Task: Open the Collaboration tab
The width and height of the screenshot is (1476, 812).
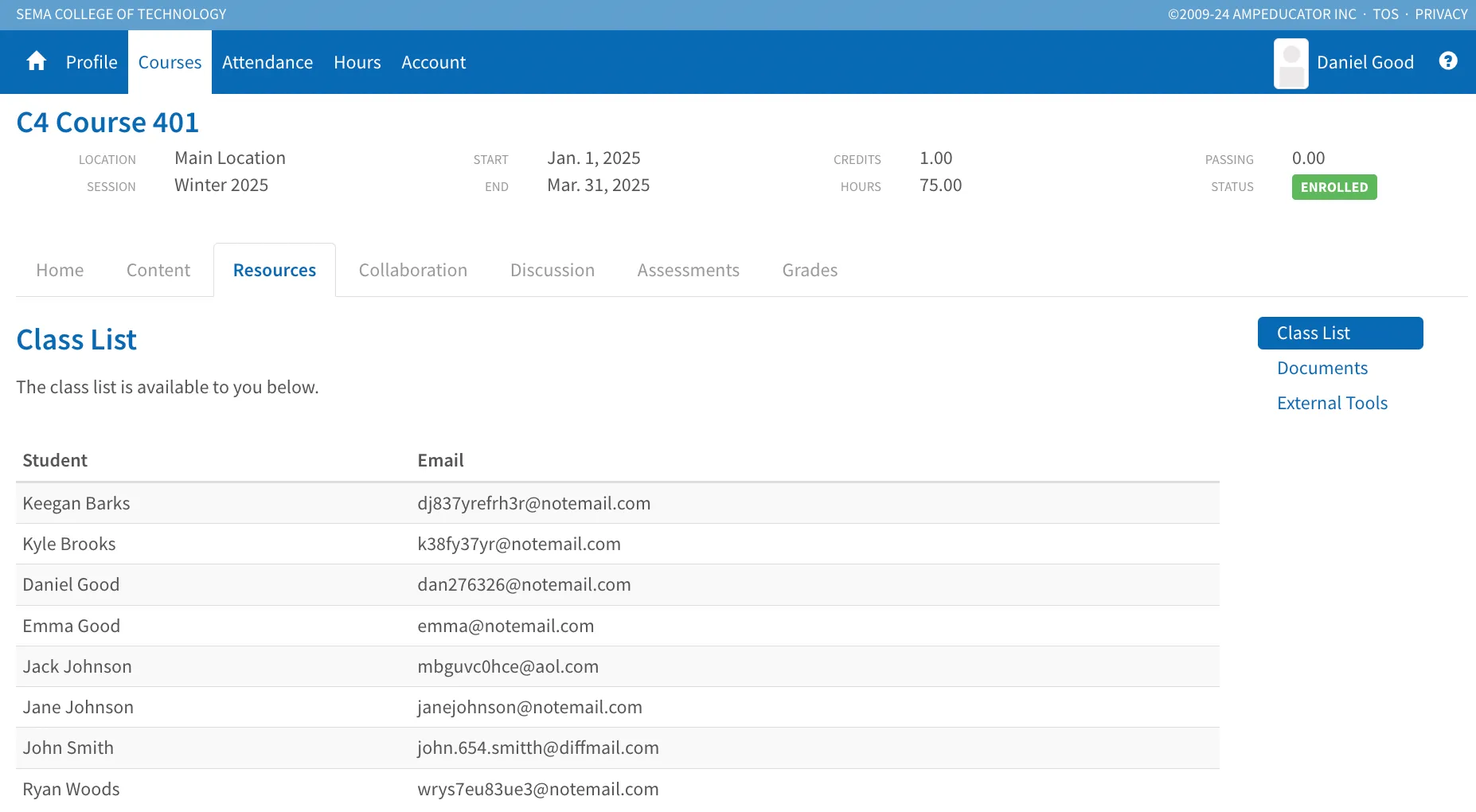Action: (413, 270)
